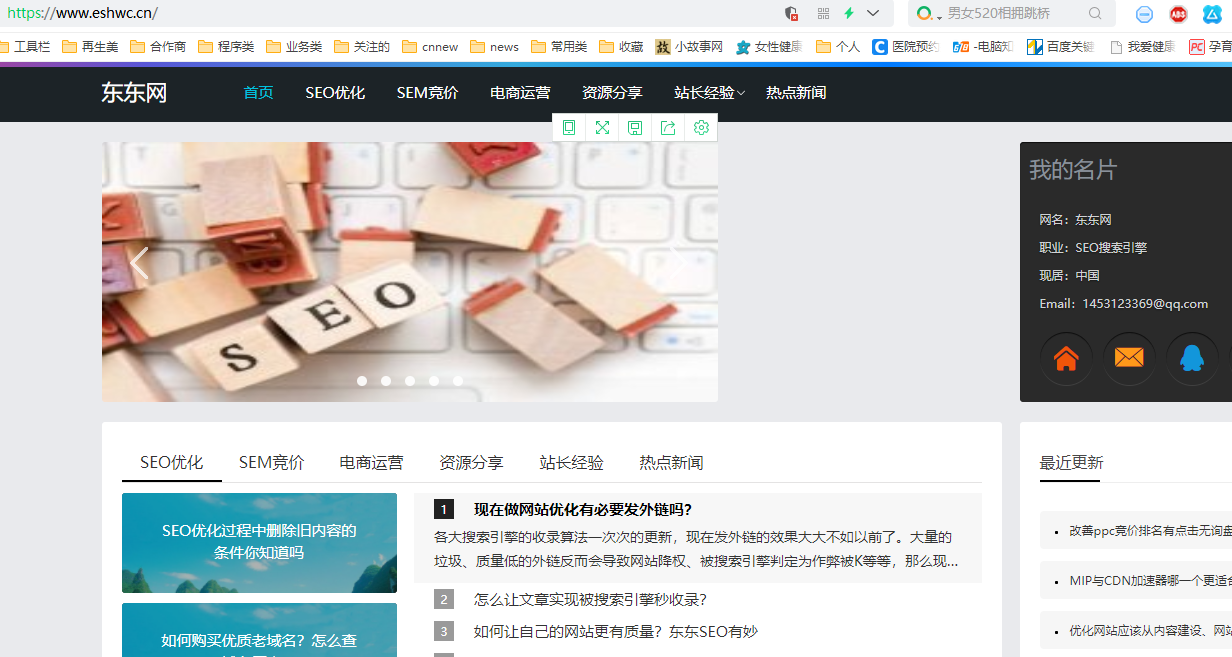This screenshot has height=657, width=1232.
Task: Click the share arrow icon in floating toolbar
Action: click(x=668, y=128)
